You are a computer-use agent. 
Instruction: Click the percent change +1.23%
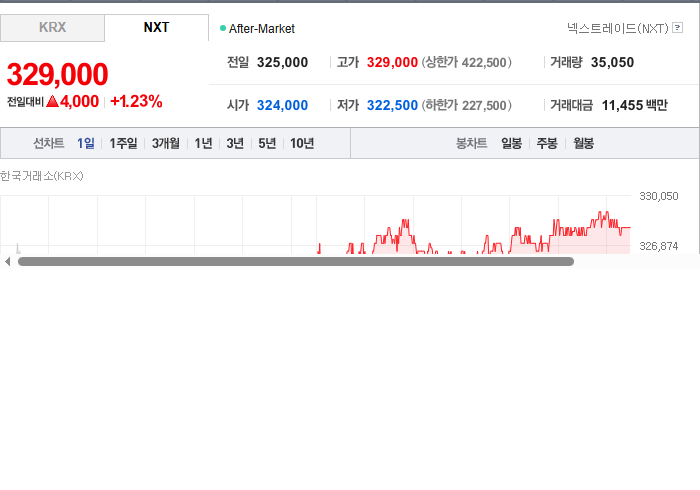pos(136,101)
